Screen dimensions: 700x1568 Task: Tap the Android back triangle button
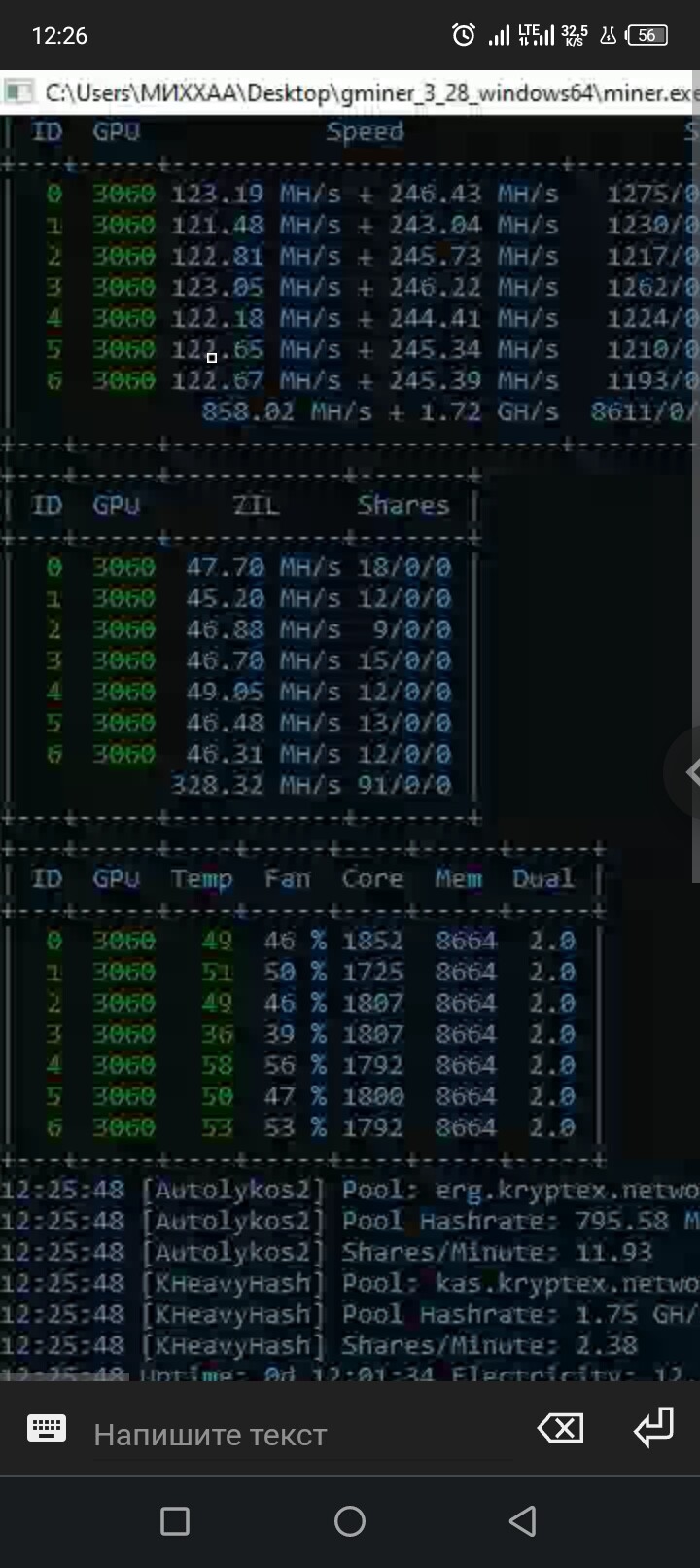523,1521
